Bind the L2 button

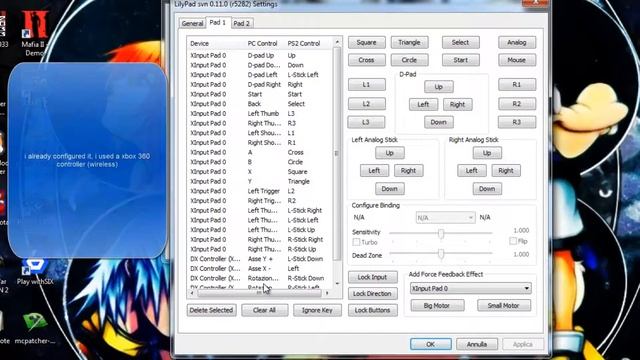coord(367,104)
